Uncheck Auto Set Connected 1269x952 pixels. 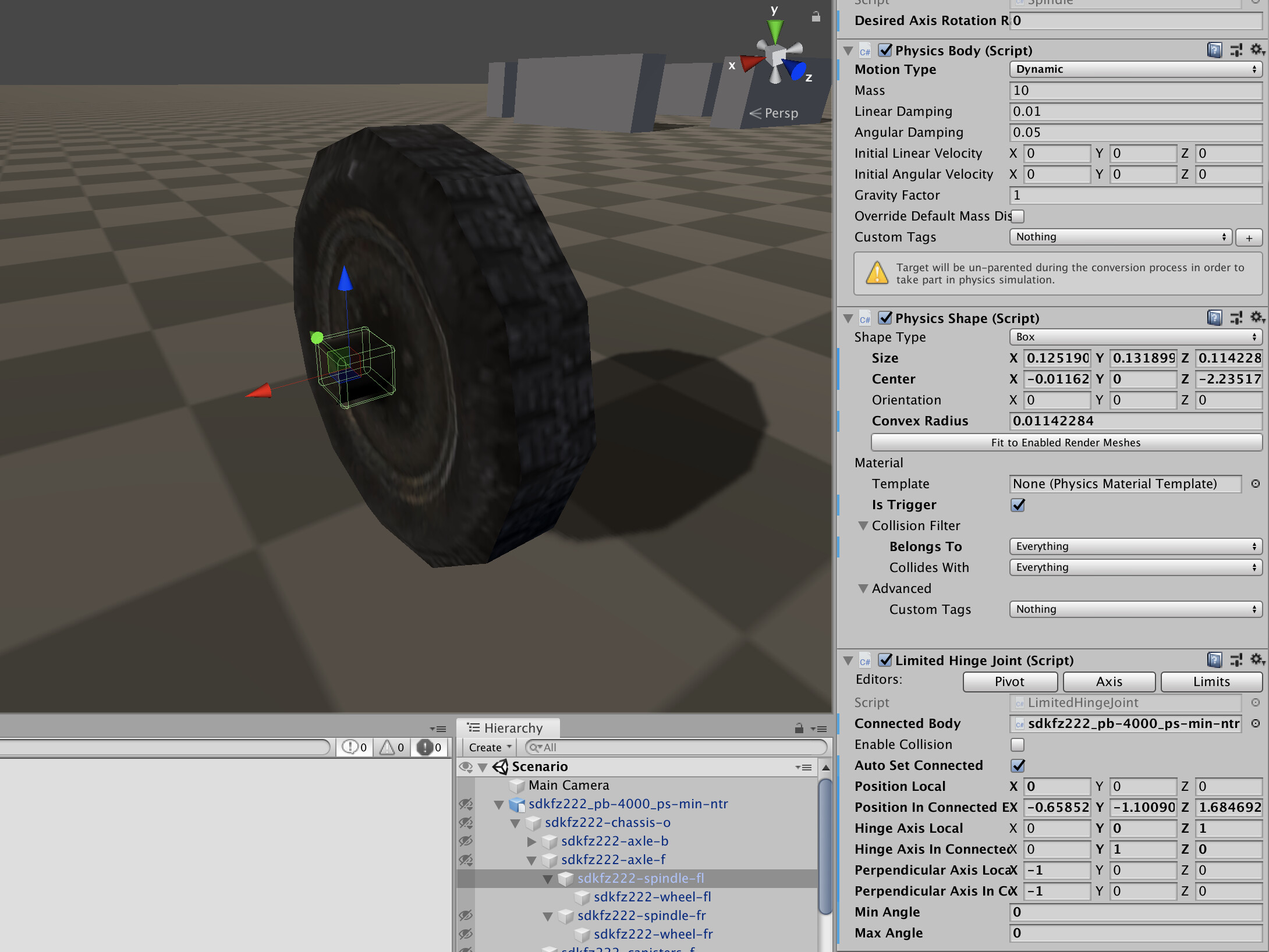coord(1017,766)
